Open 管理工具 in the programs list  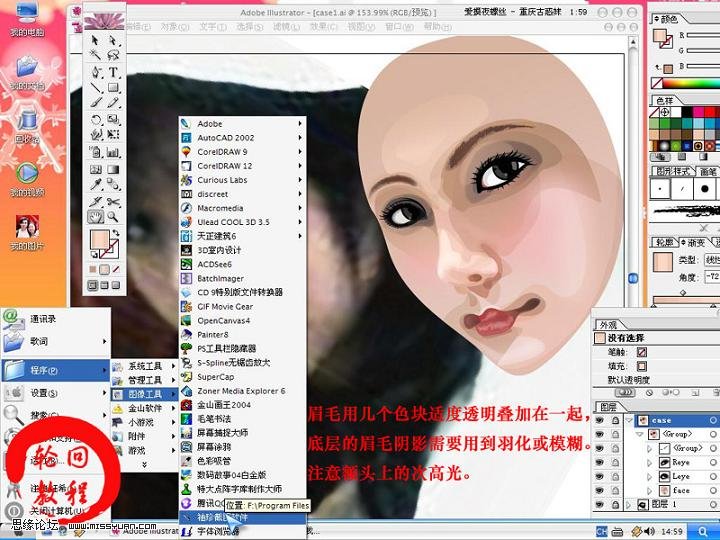click(x=144, y=380)
